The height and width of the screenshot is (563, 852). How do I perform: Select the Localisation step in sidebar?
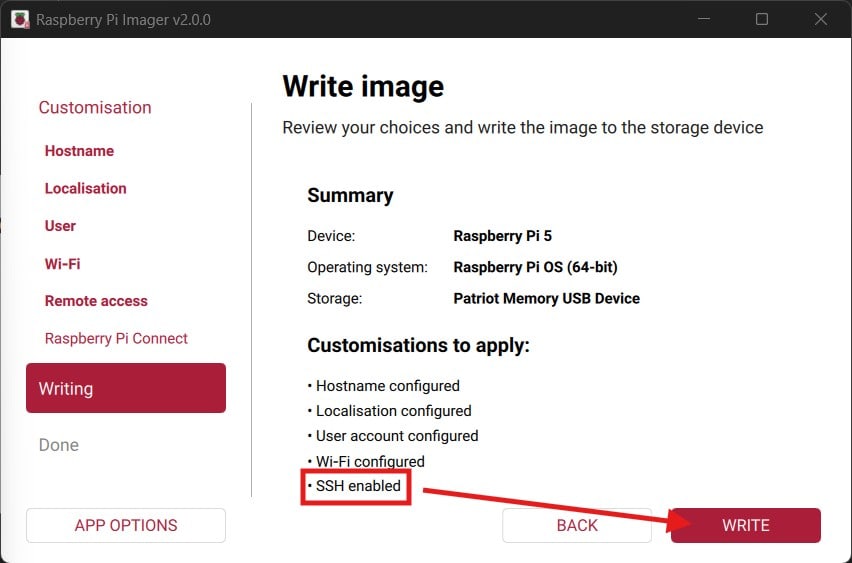pyautogui.click(x=85, y=188)
